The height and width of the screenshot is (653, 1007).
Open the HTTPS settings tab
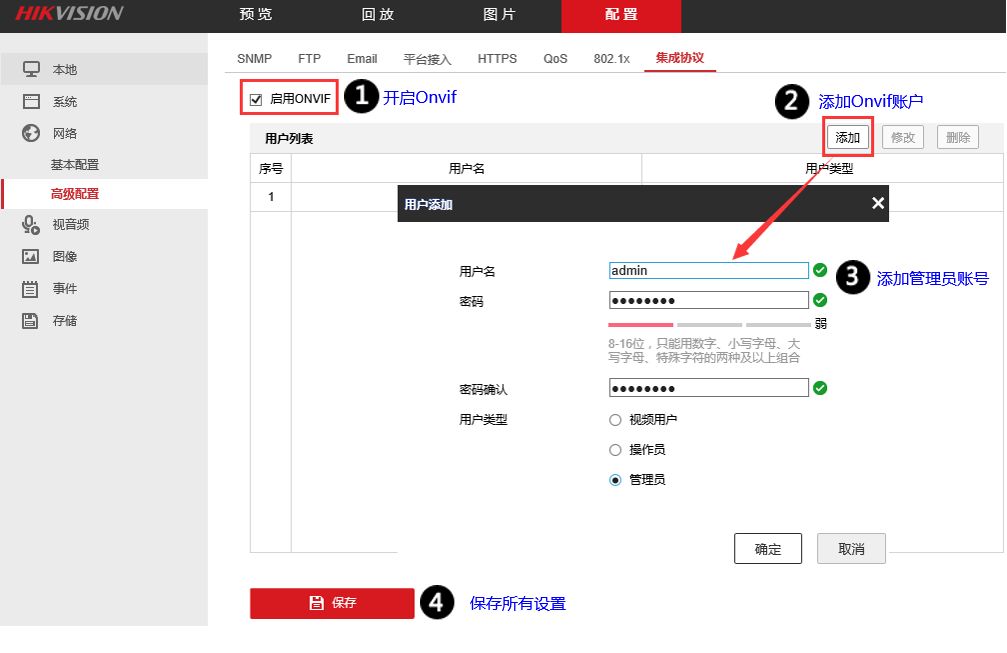tap(497, 58)
